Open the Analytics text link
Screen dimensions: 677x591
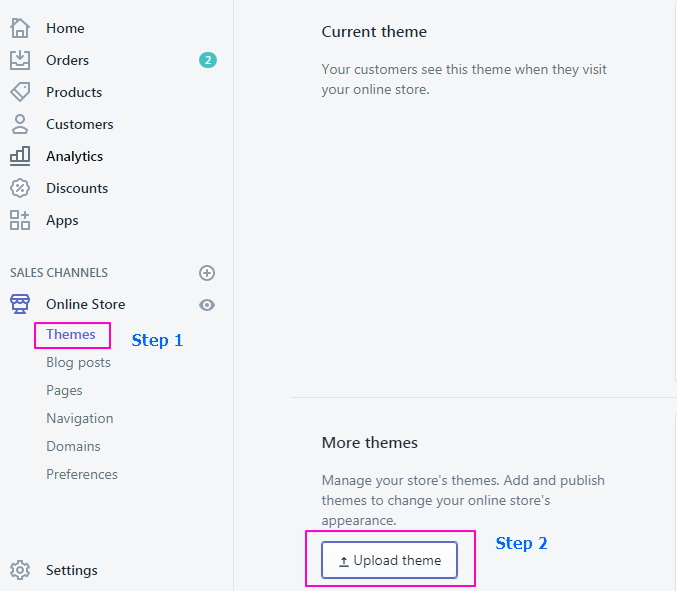(x=74, y=156)
